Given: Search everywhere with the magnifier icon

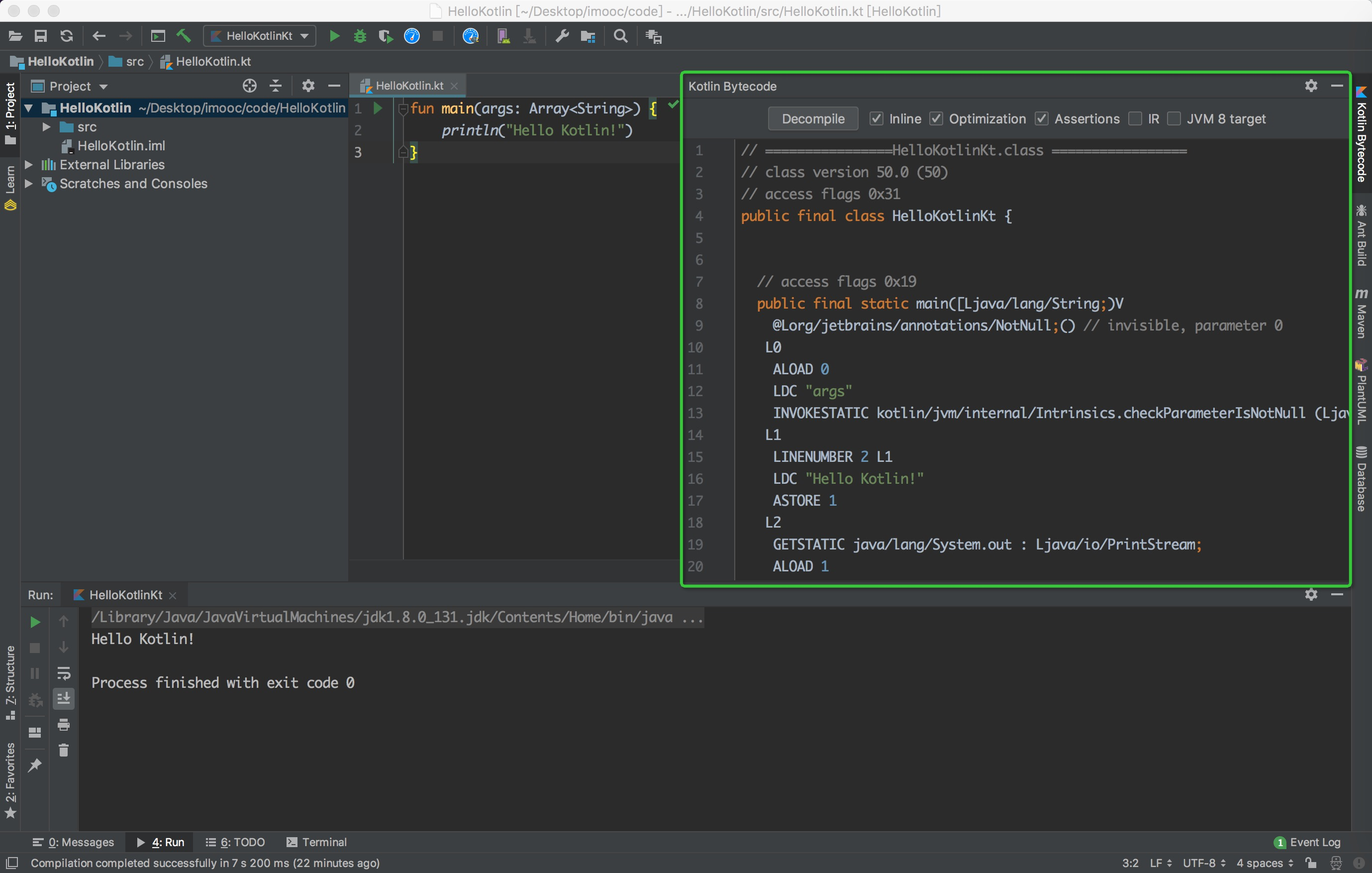Looking at the screenshot, I should coord(620,36).
